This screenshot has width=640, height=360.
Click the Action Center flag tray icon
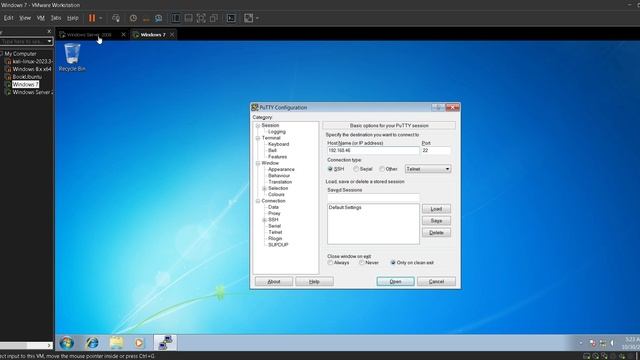tap(593, 343)
